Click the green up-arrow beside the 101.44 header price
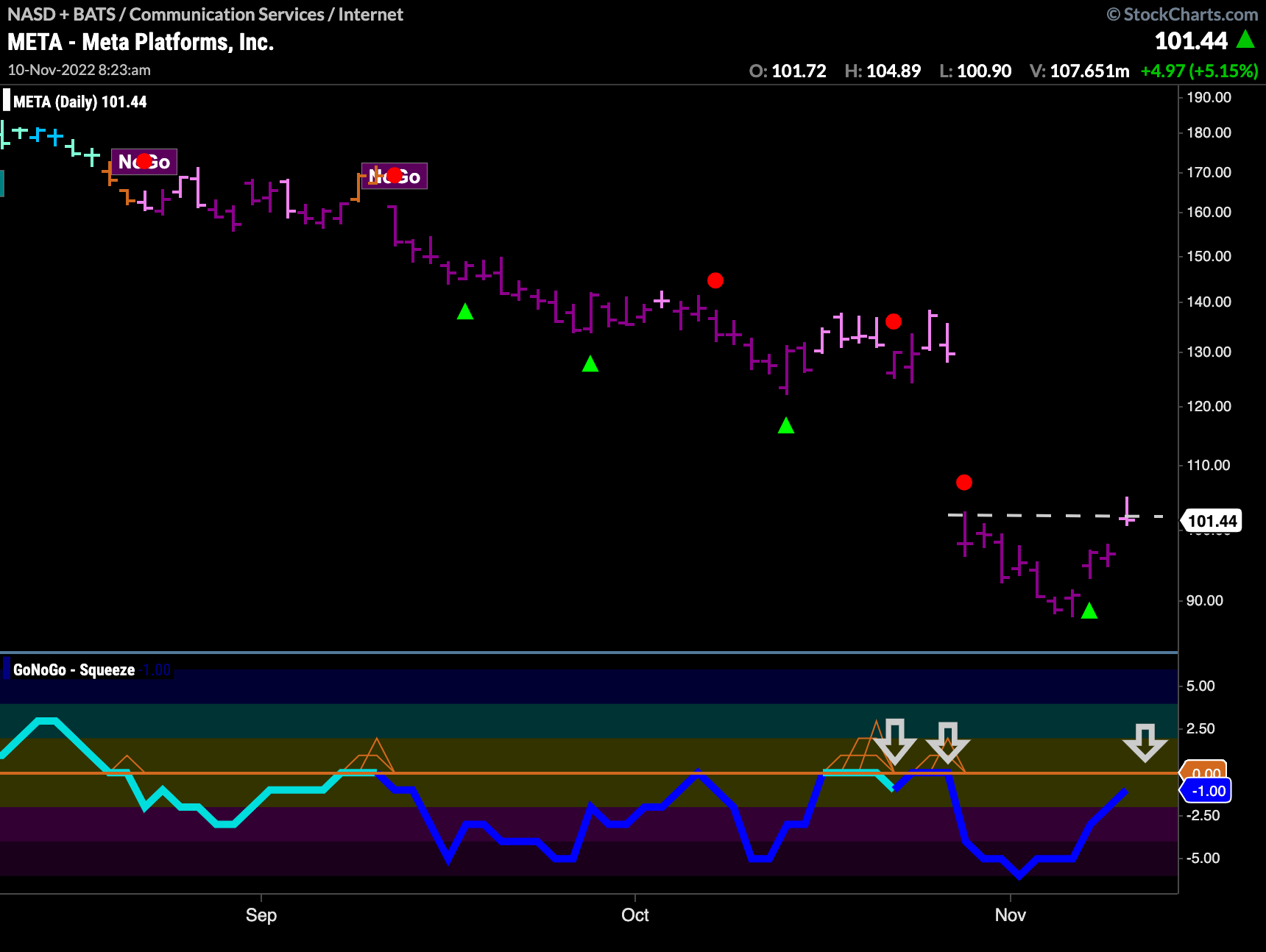The image size is (1266, 952). (1245, 39)
